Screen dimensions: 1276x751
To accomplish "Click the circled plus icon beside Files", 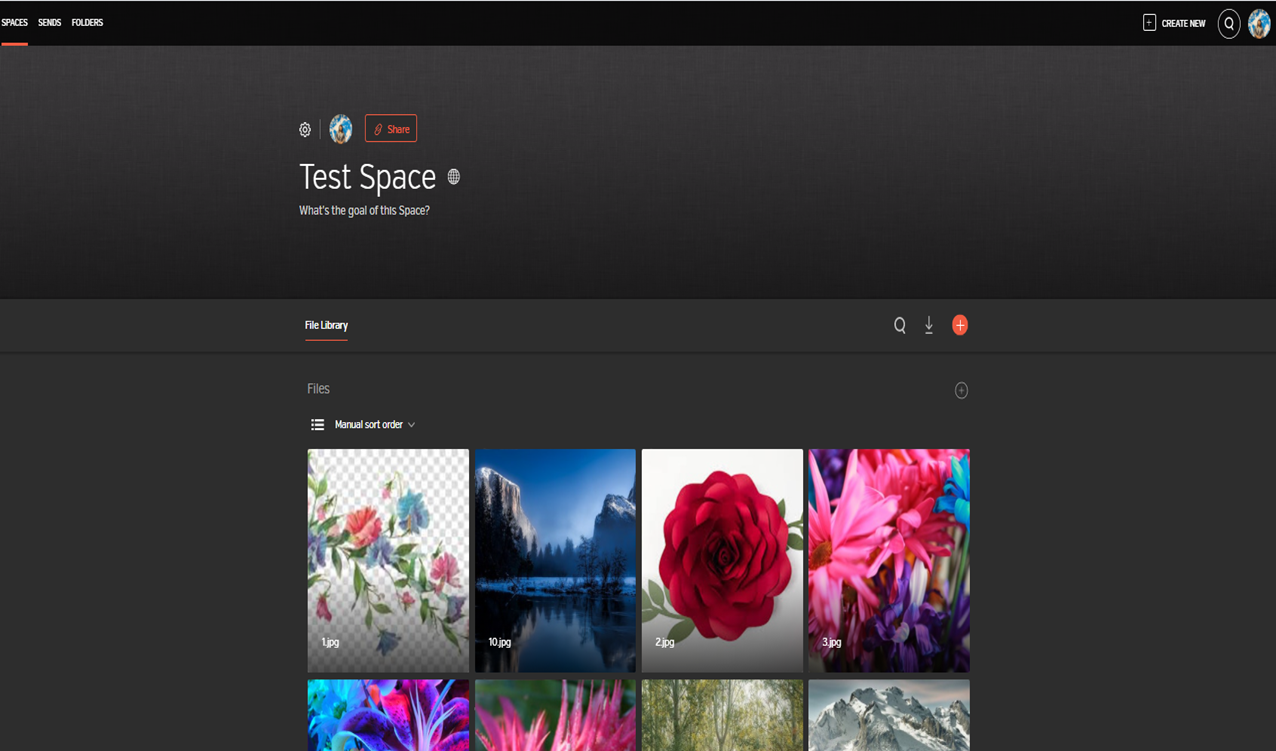I will click(x=961, y=390).
